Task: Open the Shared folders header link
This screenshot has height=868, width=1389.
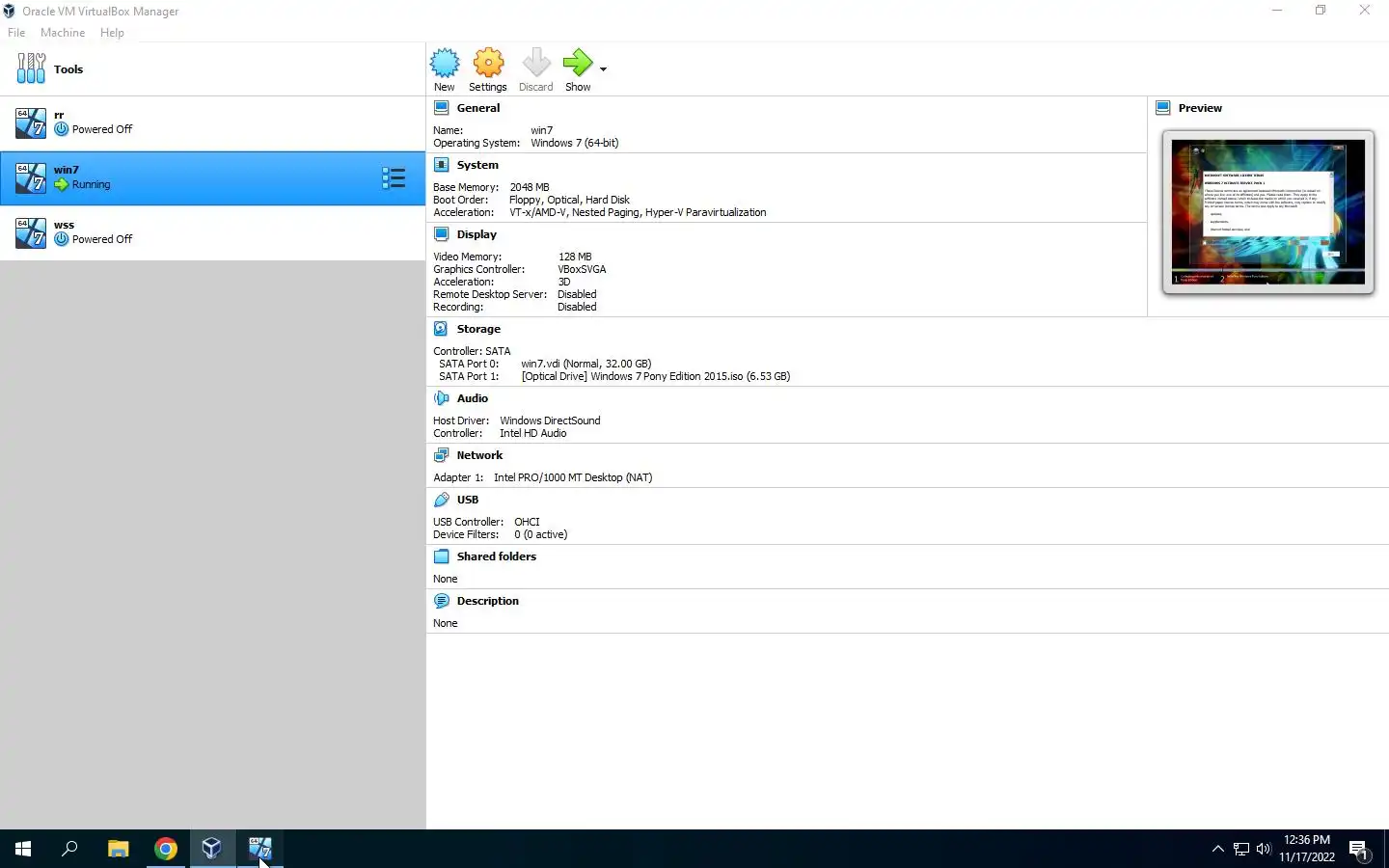Action: [497, 556]
